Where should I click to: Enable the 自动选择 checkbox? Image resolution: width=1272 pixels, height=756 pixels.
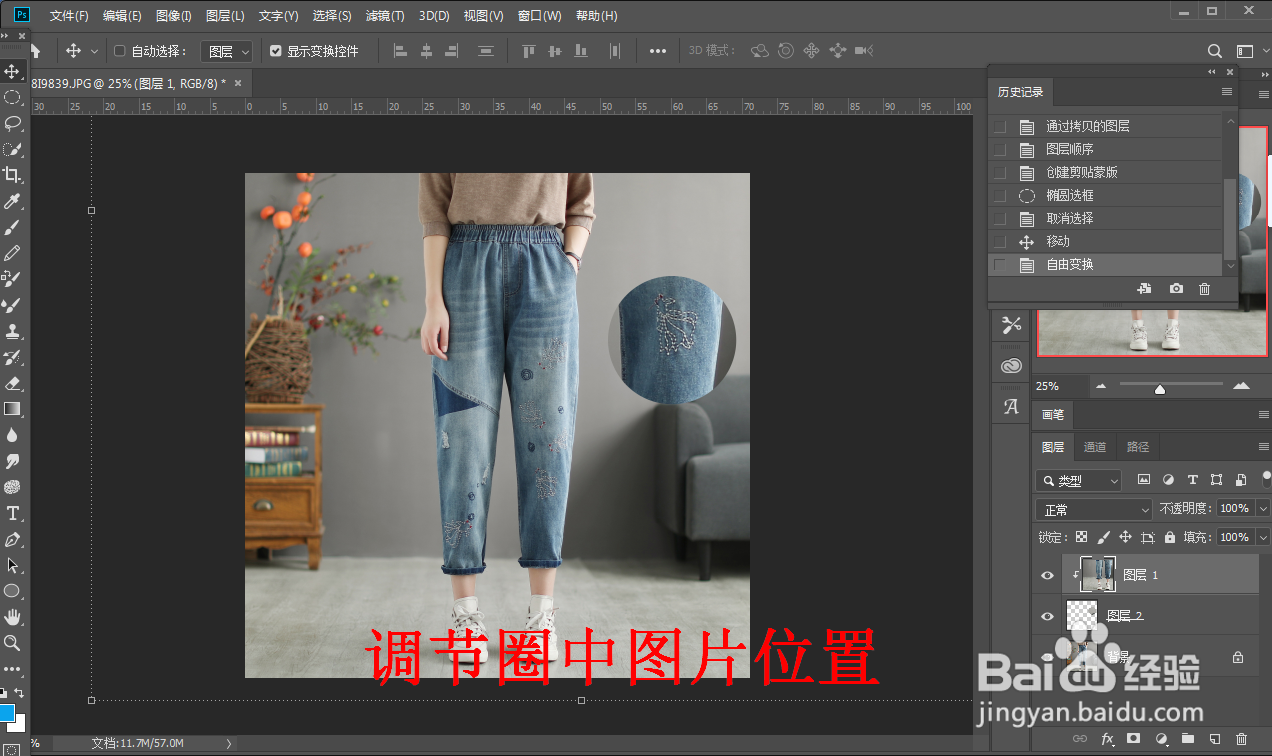(120, 51)
